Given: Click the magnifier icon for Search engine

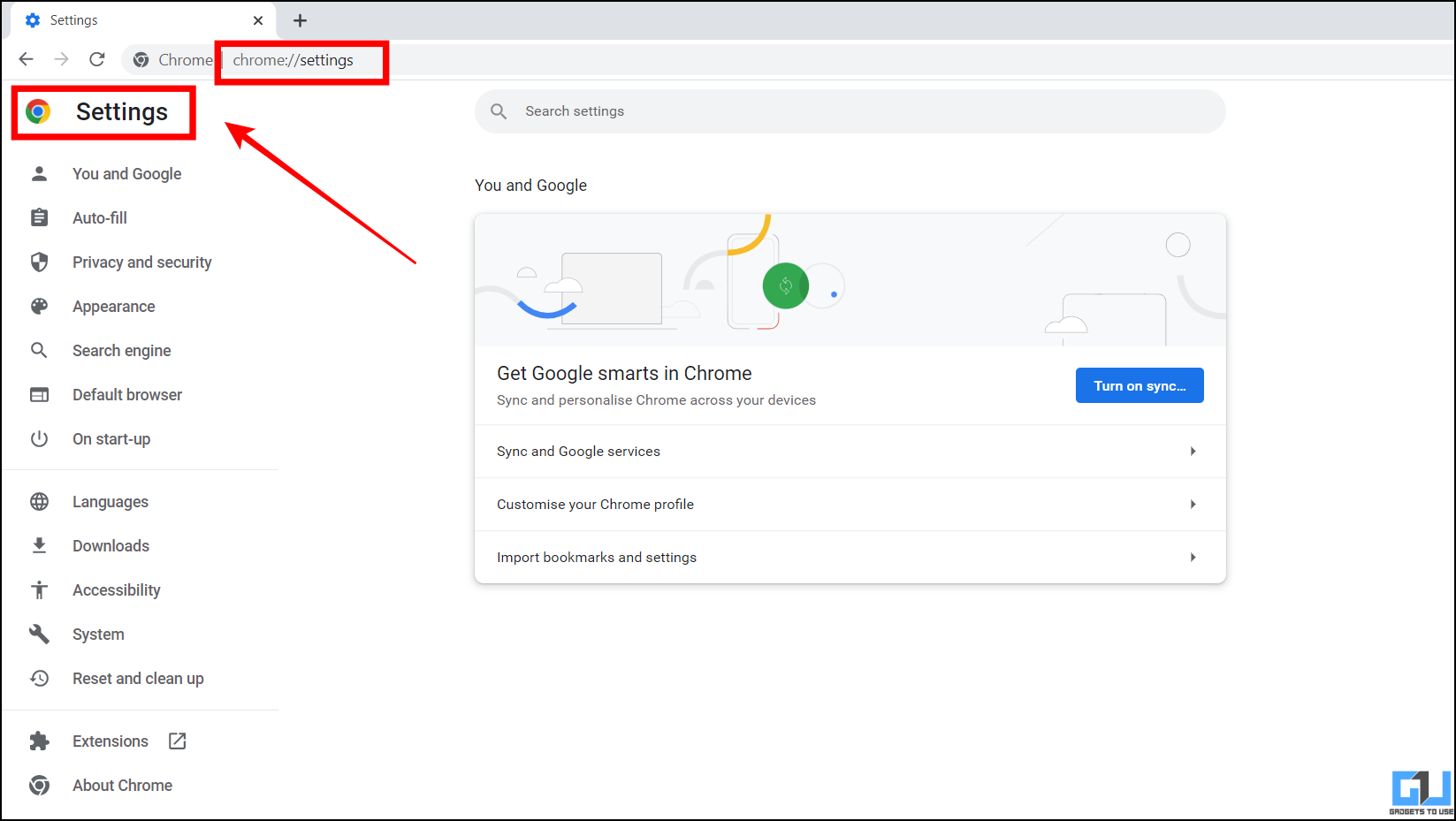Looking at the screenshot, I should pos(39,351).
